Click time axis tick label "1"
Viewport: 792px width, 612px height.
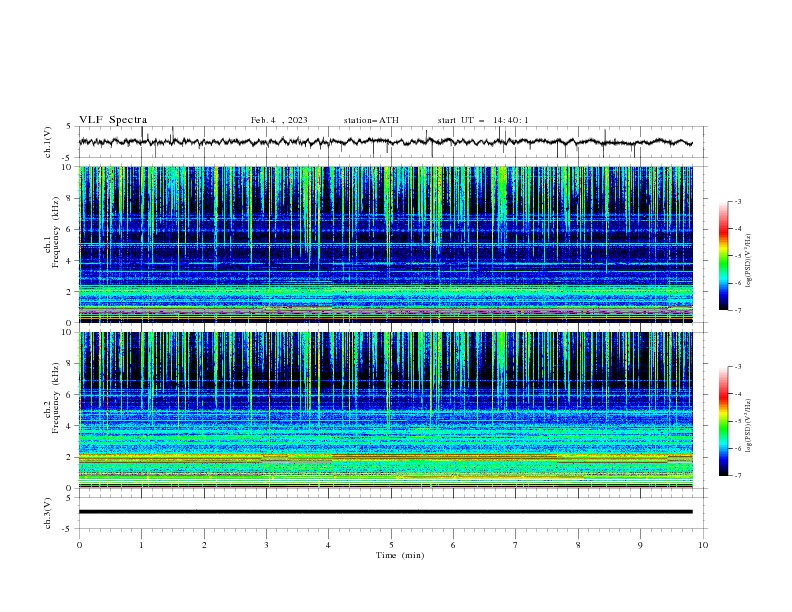pos(141,545)
